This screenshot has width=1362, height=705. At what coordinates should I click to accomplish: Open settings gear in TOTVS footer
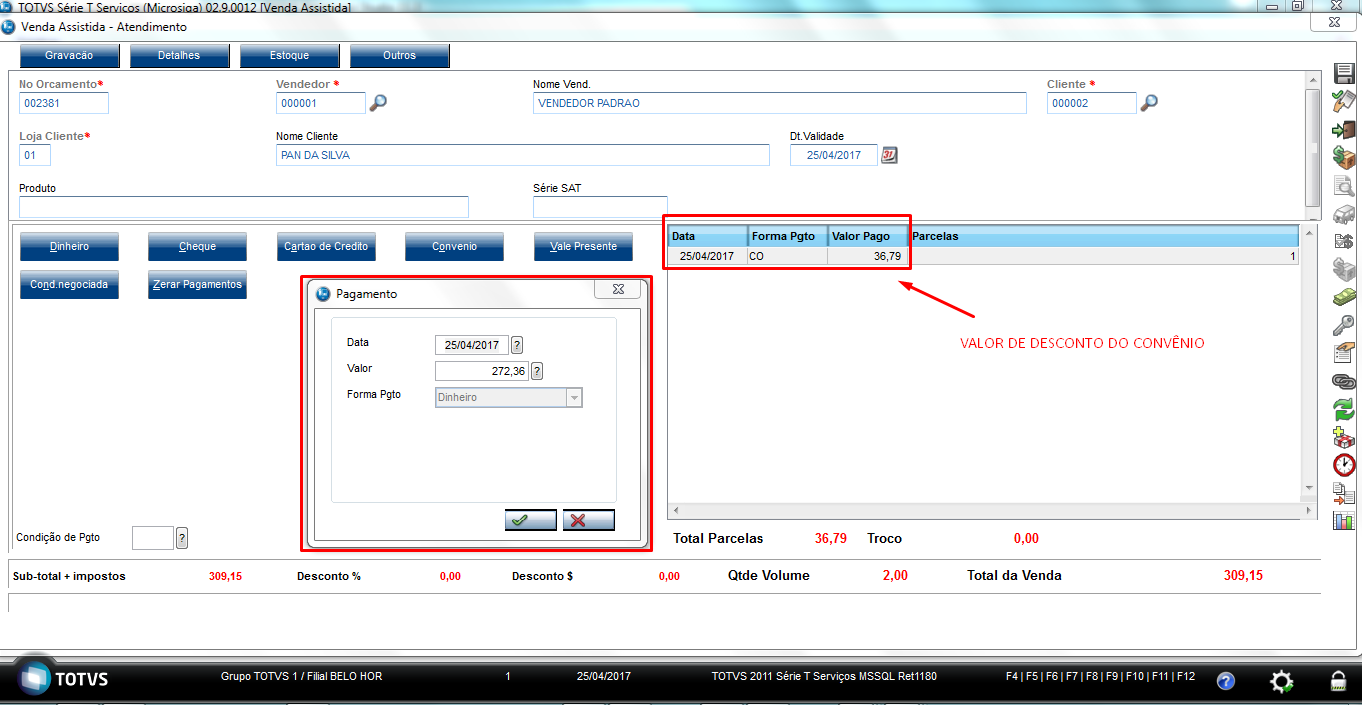tap(1281, 681)
